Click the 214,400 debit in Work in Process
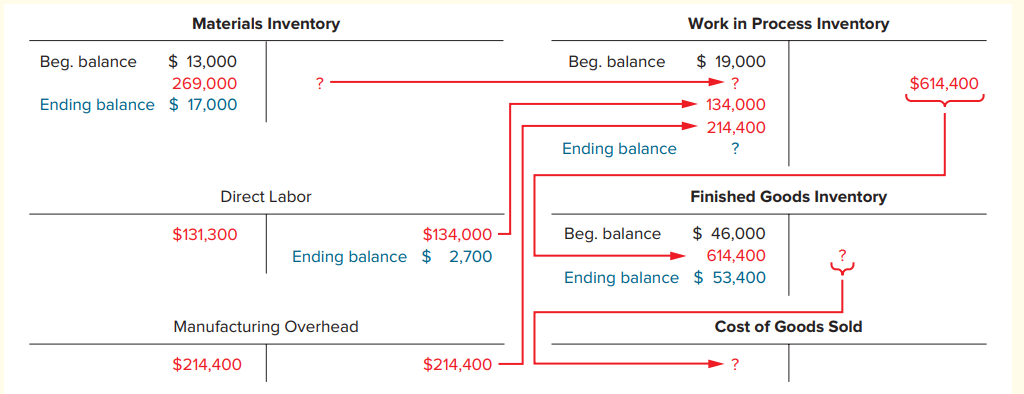Screen dimensions: 1024x394 pyautogui.click(x=736, y=127)
